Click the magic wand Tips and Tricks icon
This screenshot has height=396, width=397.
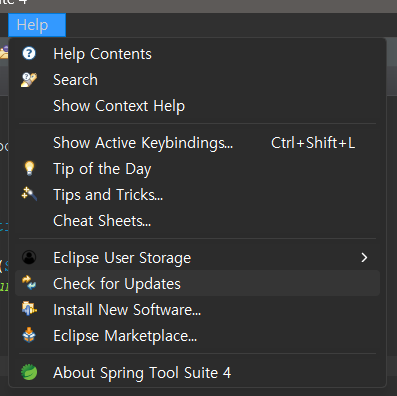pyautogui.click(x=29, y=194)
